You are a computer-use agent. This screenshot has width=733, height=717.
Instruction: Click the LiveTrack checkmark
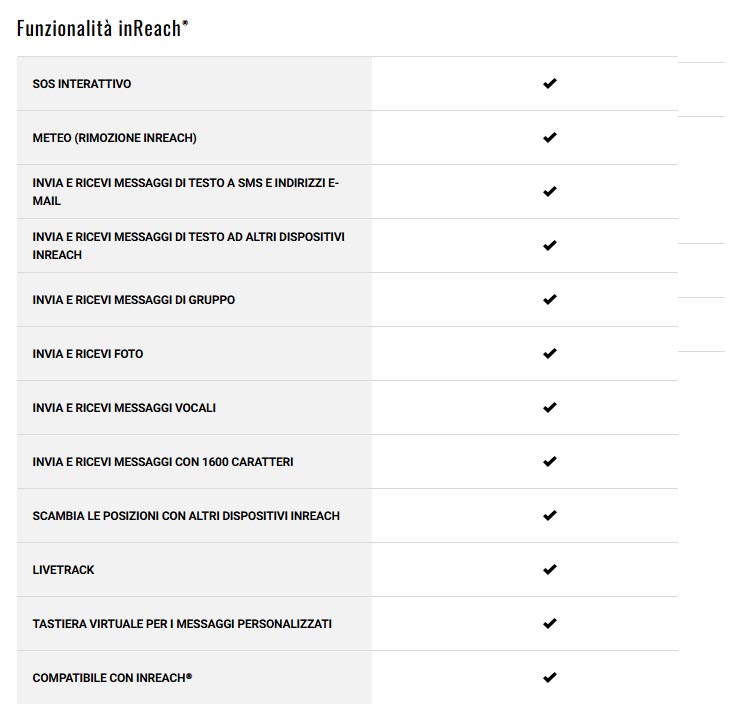coord(549,570)
